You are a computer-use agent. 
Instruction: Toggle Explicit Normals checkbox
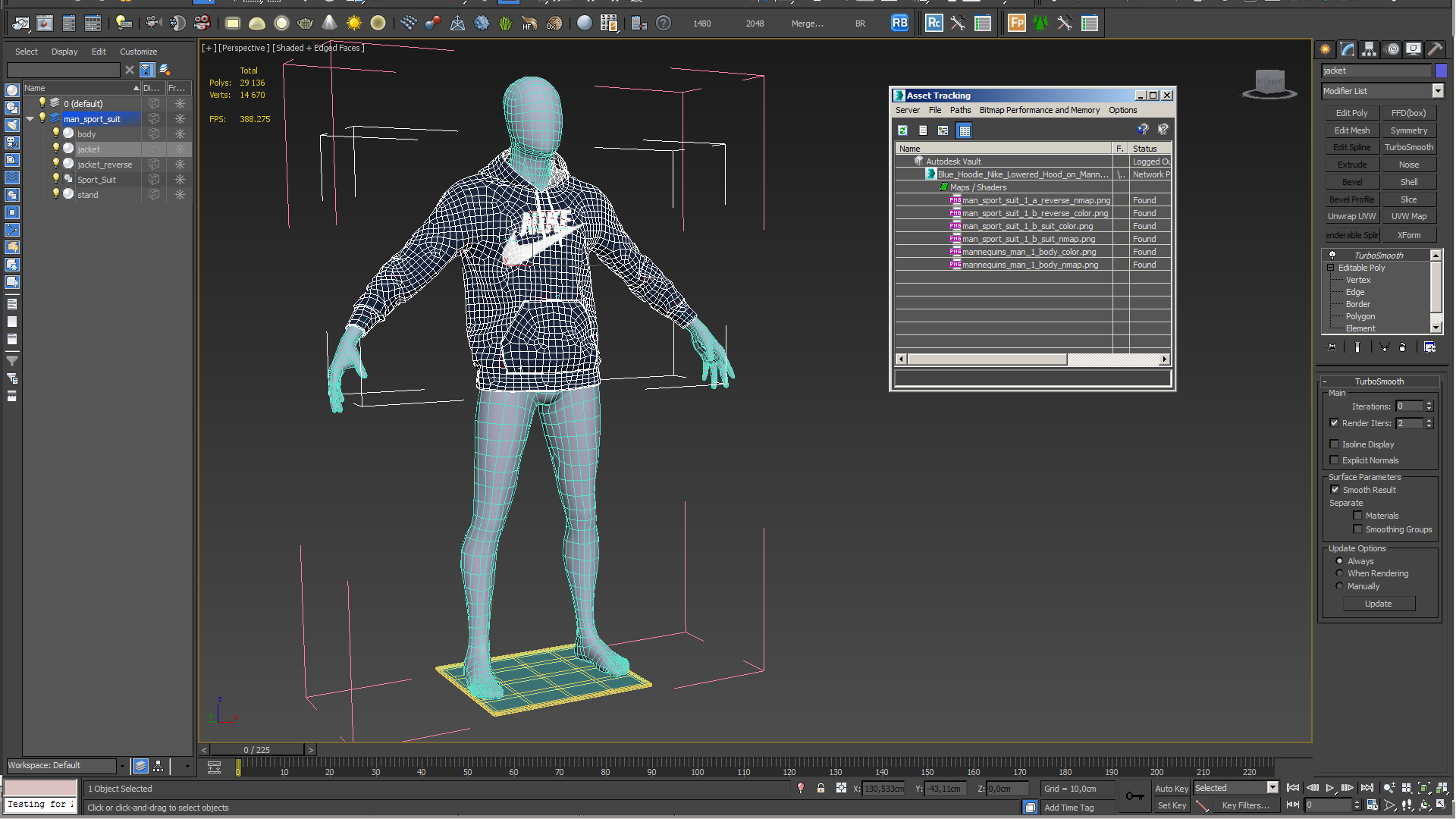pyautogui.click(x=1336, y=459)
